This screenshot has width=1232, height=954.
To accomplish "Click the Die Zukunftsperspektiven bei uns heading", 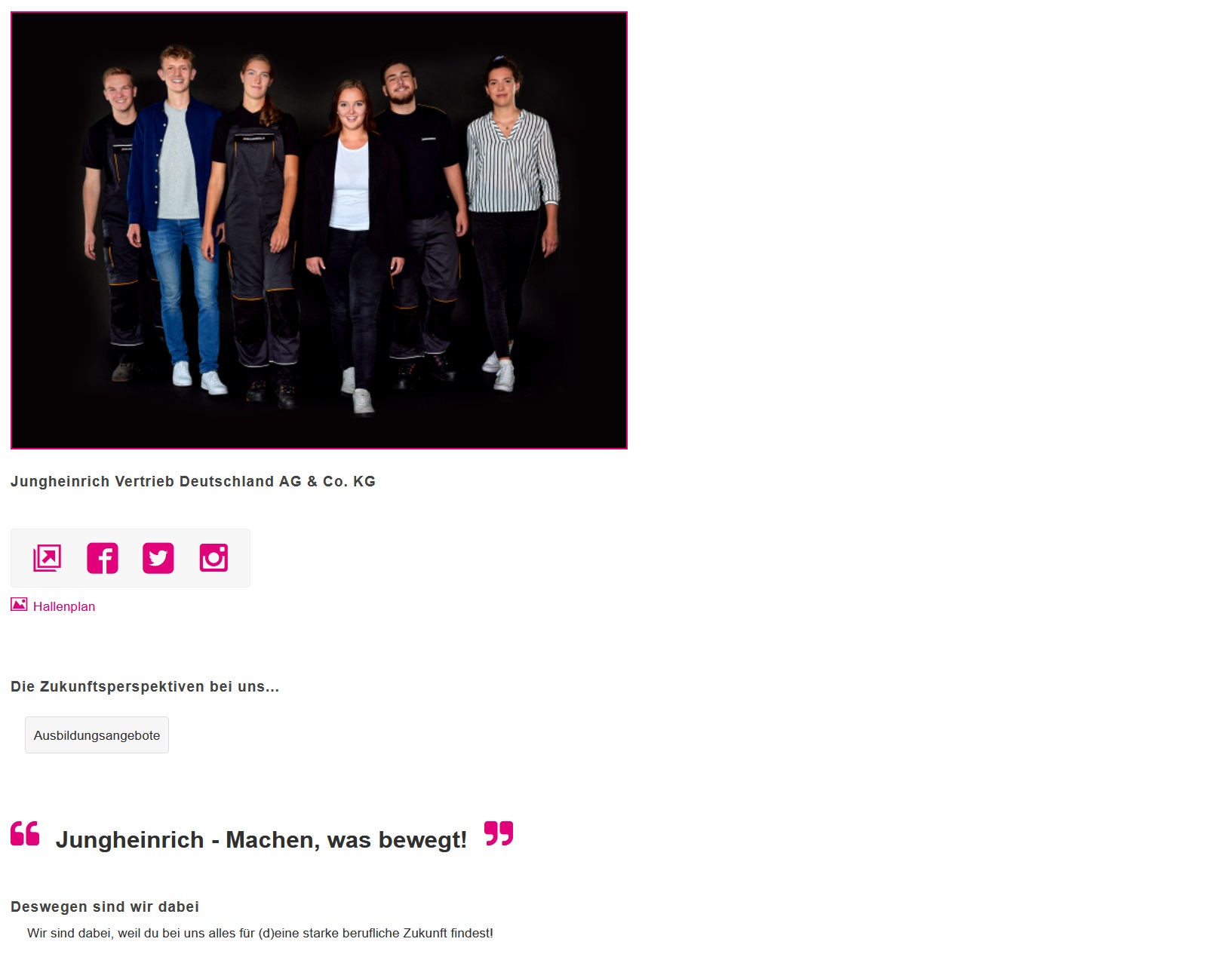I will pyautogui.click(x=145, y=687).
